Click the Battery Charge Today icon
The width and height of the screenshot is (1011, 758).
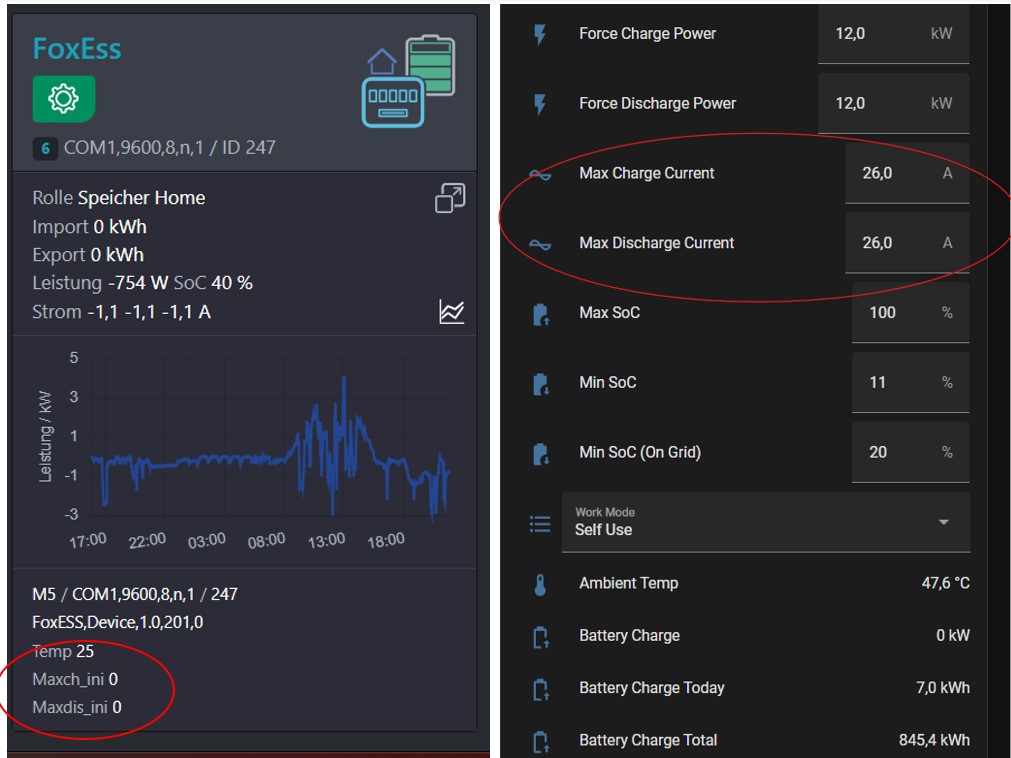(540, 689)
